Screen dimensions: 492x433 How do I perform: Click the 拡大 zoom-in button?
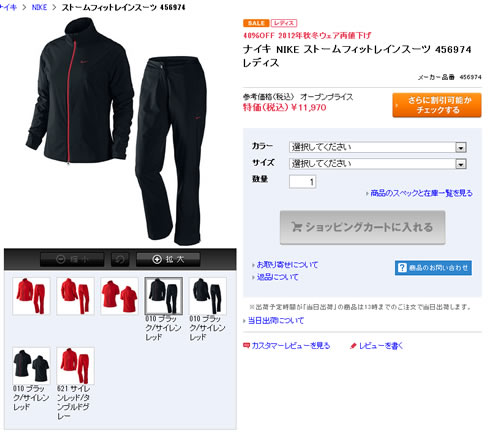[x=168, y=259]
